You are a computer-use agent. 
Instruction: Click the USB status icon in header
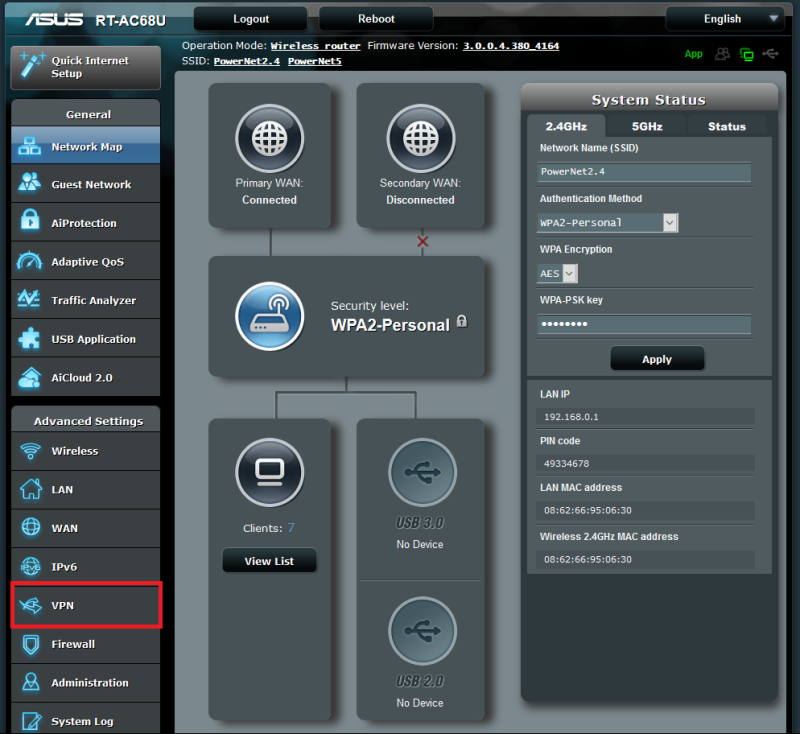pyautogui.click(x=770, y=54)
